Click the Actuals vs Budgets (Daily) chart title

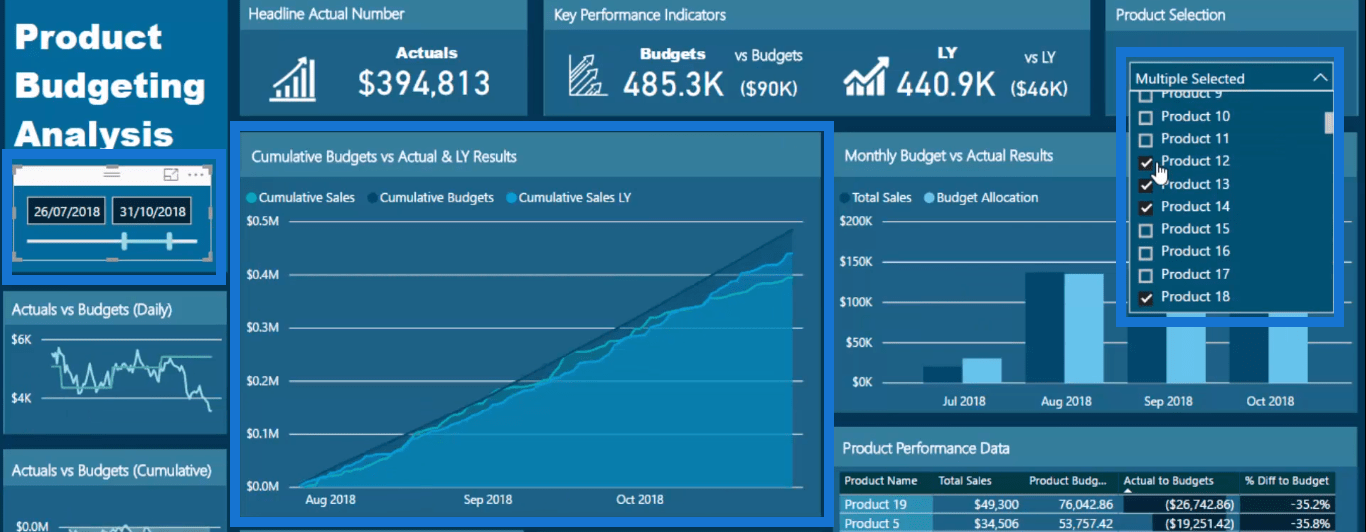click(92, 310)
